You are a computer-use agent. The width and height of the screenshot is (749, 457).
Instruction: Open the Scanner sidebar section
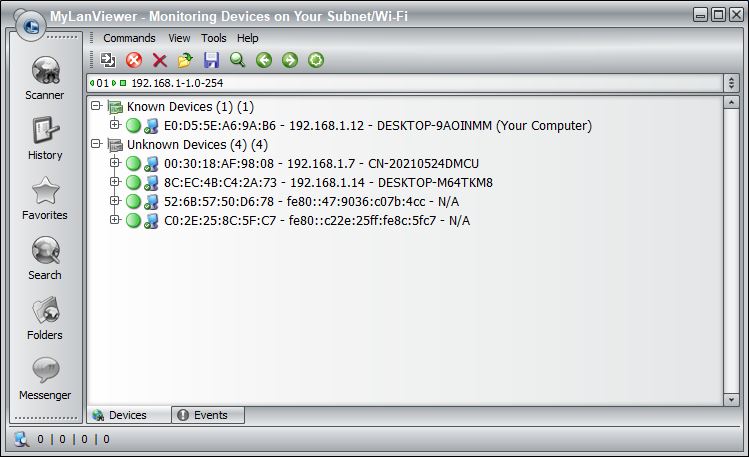pyautogui.click(x=45, y=78)
